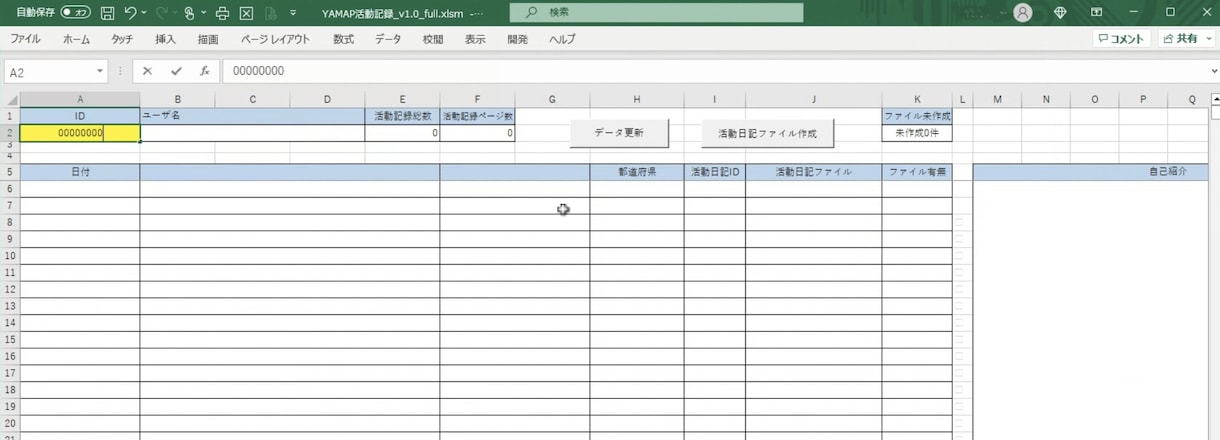Open the touch/mouse mode dropdown arrow
Image resolution: width=1220 pixels, height=440 pixels.
click(203, 13)
